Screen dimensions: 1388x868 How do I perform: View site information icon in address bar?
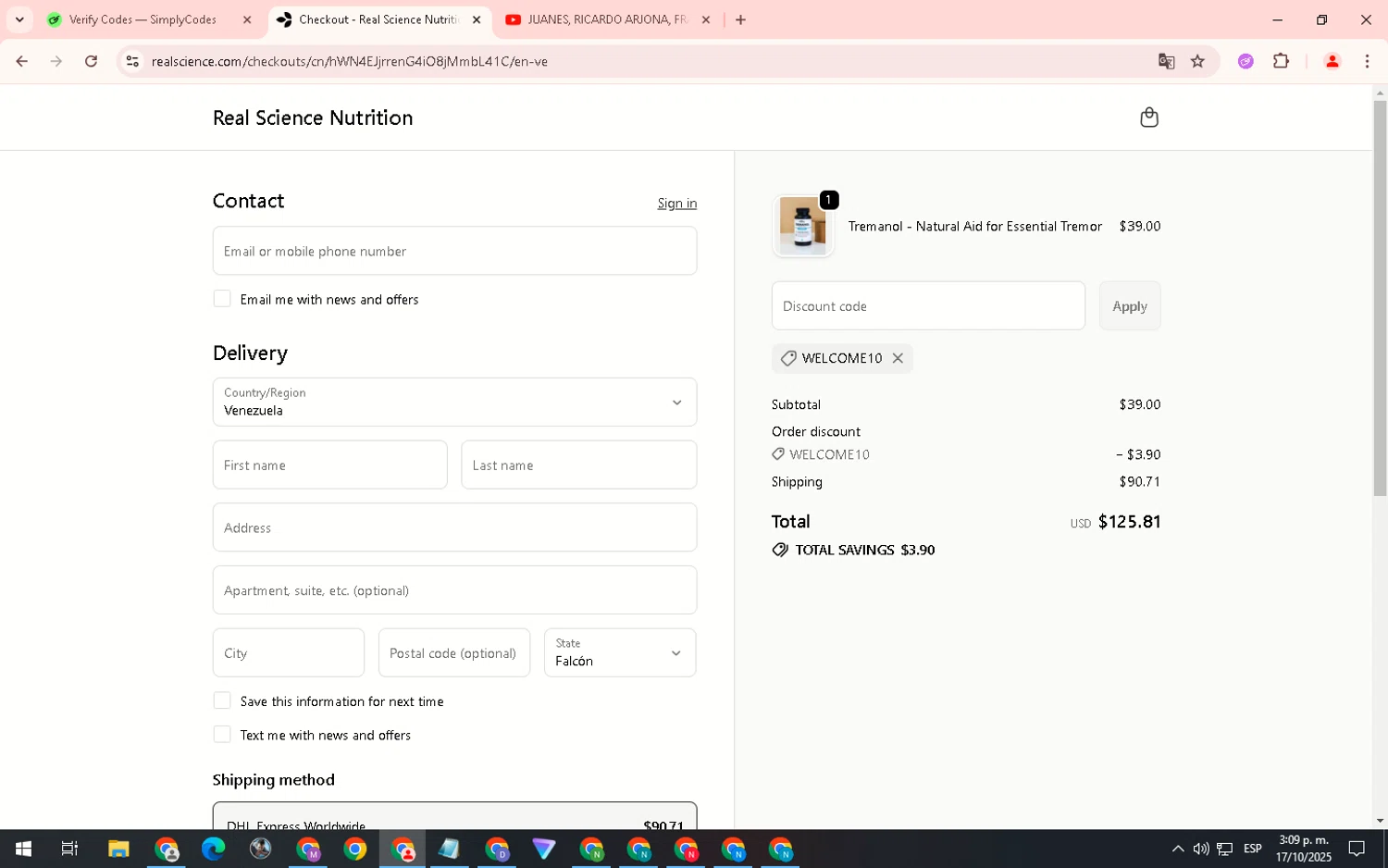pos(132,61)
